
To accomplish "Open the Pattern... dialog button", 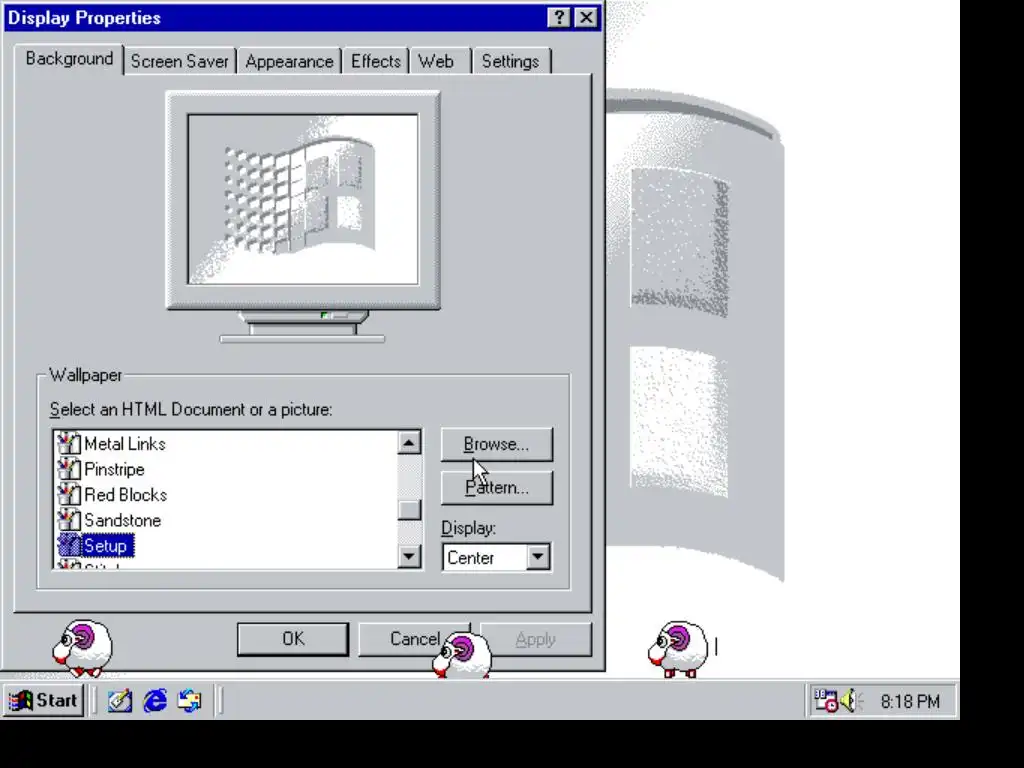I will coord(497,488).
